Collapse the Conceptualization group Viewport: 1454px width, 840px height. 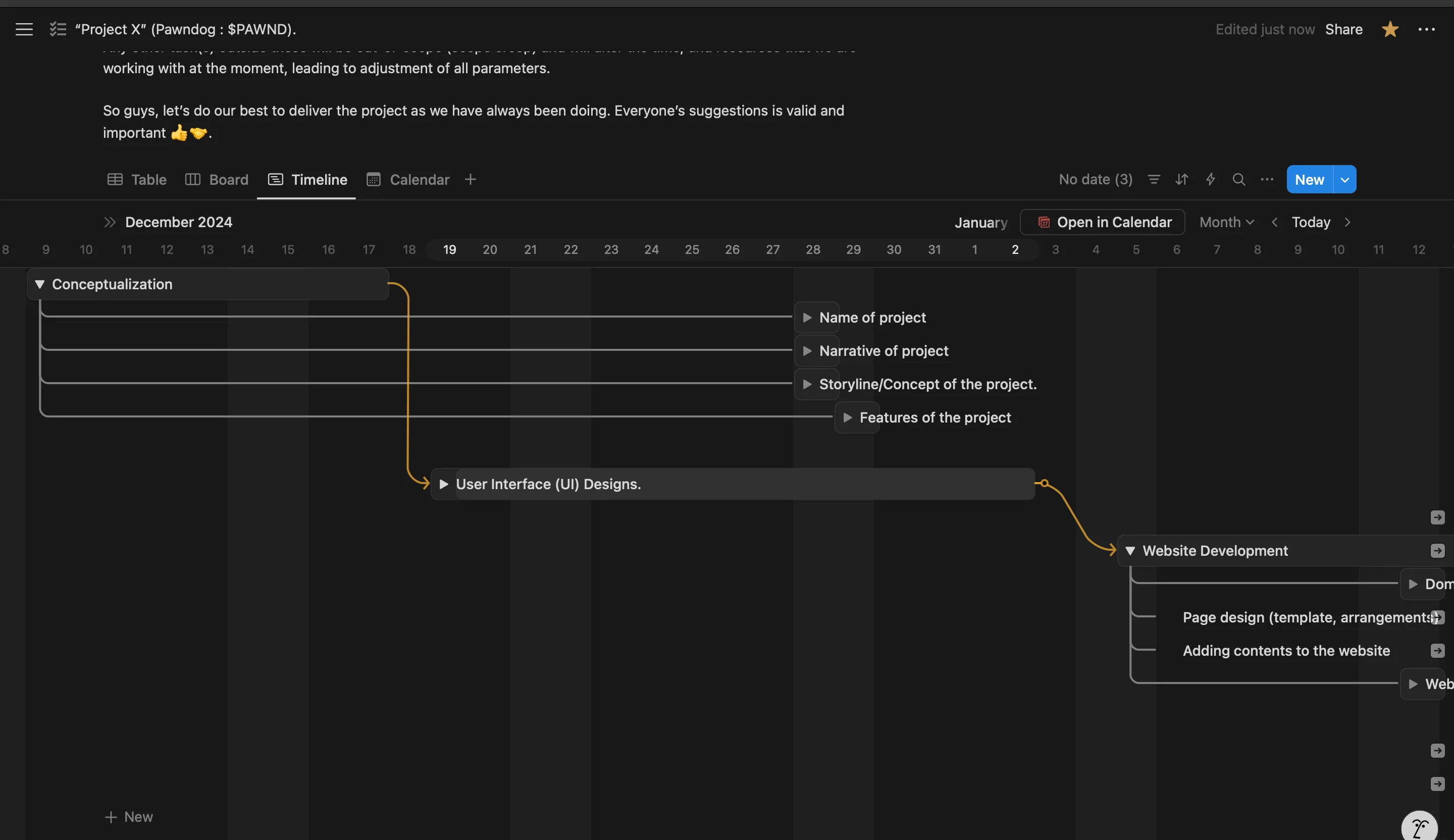coord(39,284)
